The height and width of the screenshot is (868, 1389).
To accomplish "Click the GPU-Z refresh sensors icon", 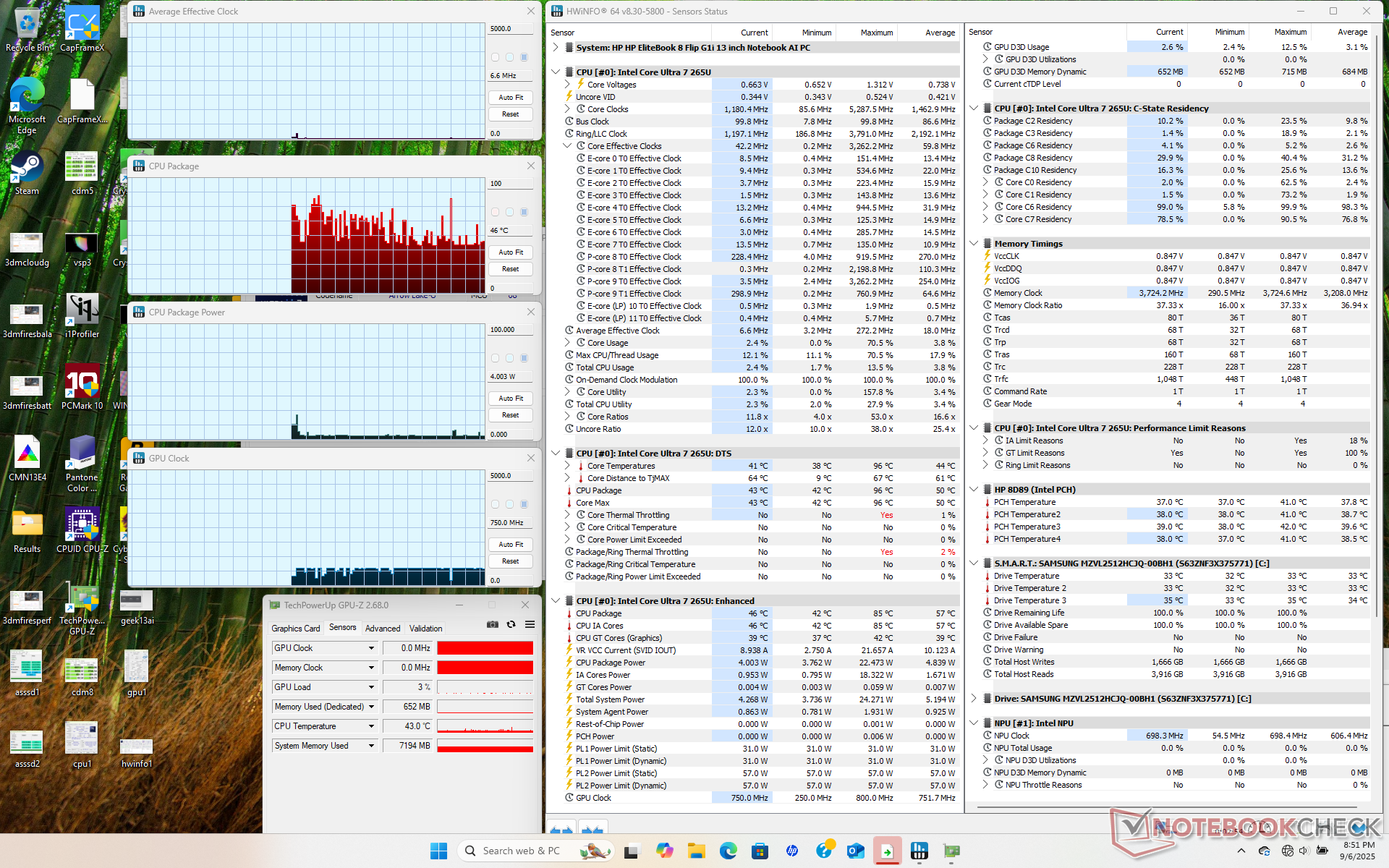I will coord(511,624).
